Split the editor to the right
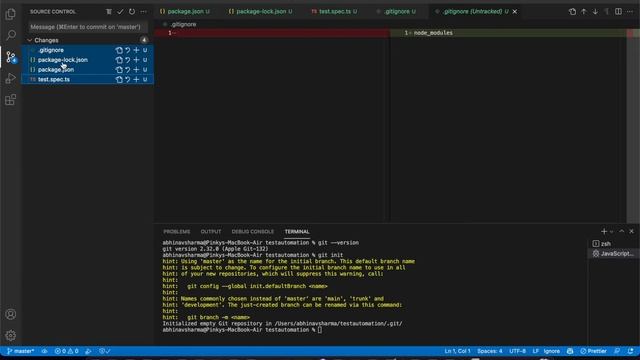 [x=619, y=12]
